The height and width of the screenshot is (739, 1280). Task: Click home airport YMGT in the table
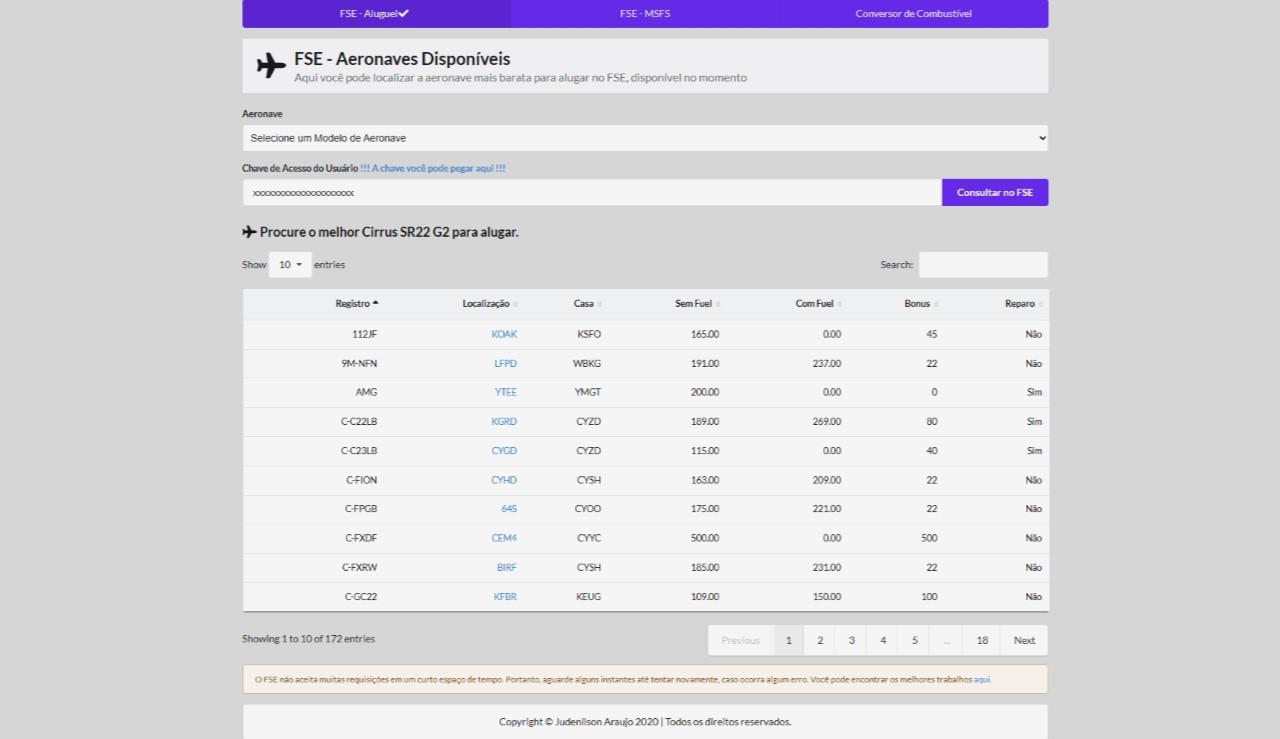[x=588, y=392]
